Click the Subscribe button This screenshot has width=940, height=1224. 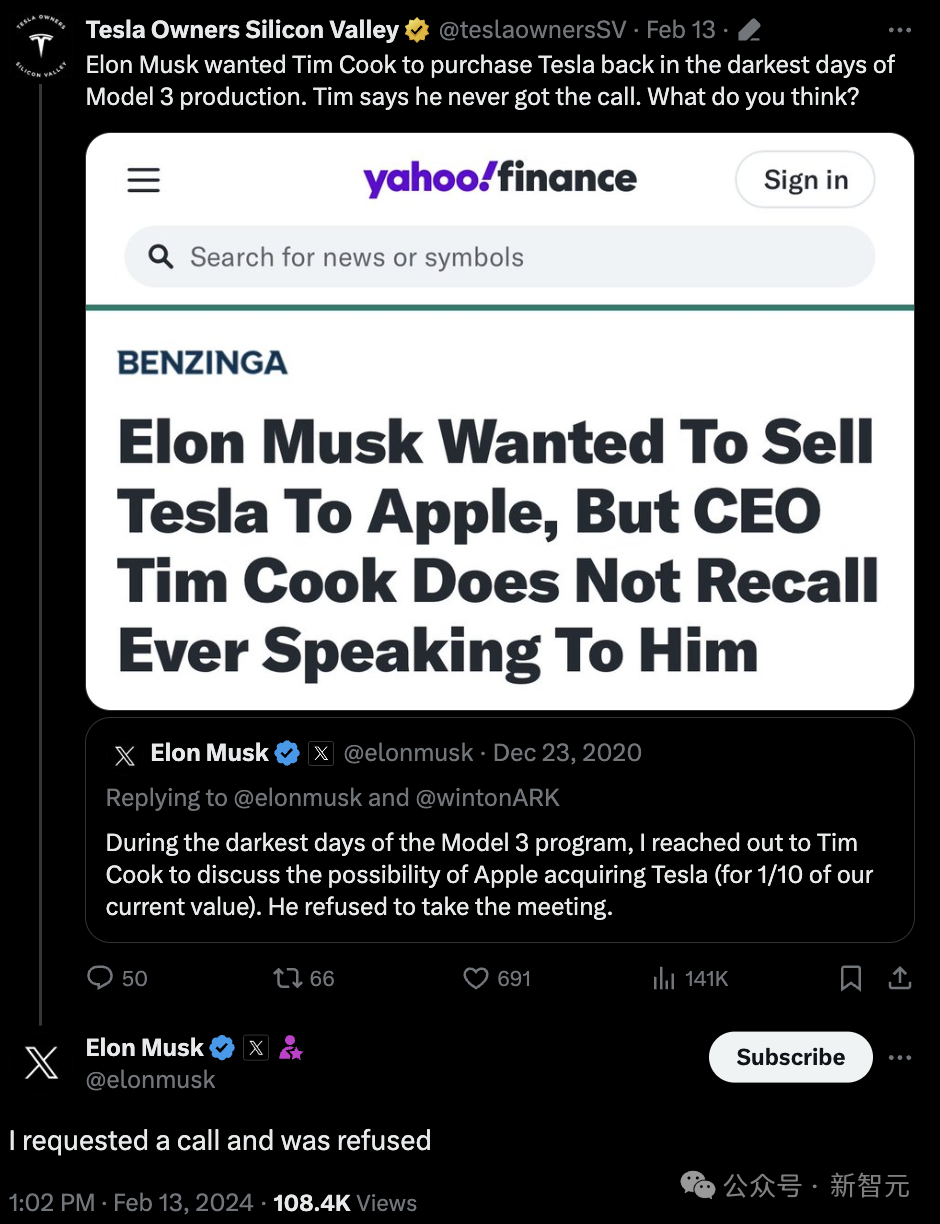point(790,1057)
